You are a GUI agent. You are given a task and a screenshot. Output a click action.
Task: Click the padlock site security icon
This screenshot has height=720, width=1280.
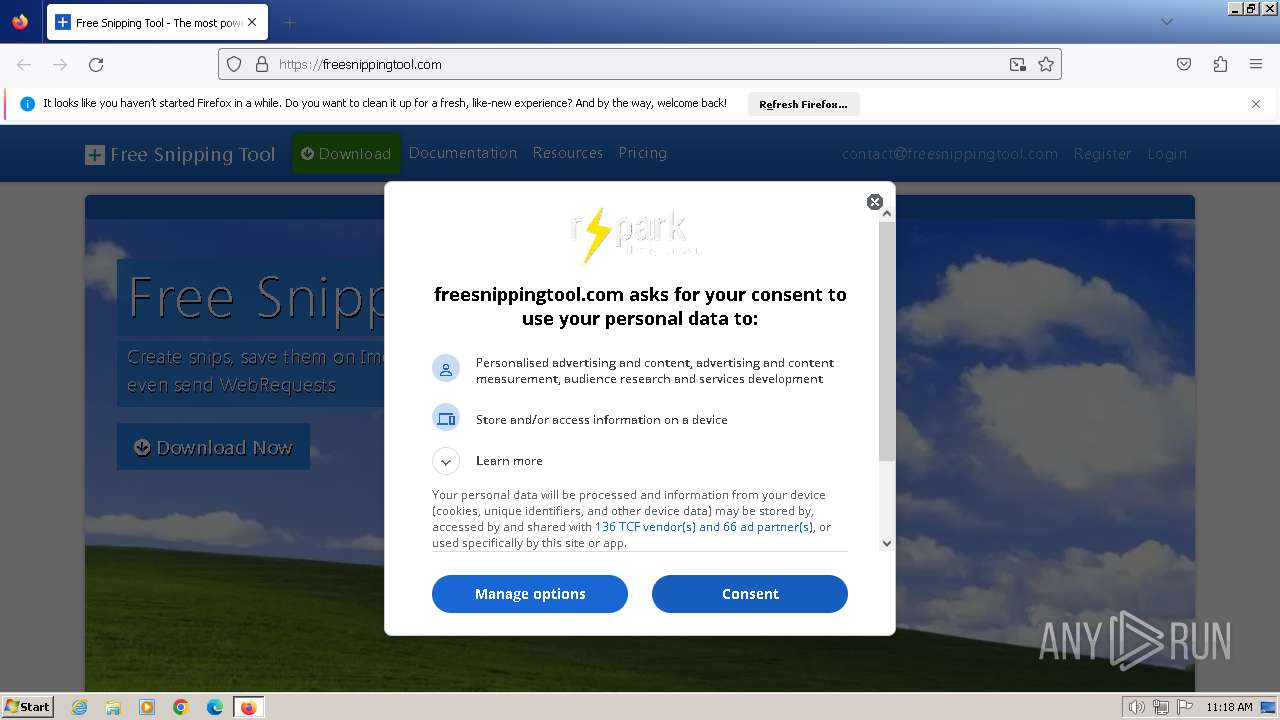pyautogui.click(x=262, y=64)
